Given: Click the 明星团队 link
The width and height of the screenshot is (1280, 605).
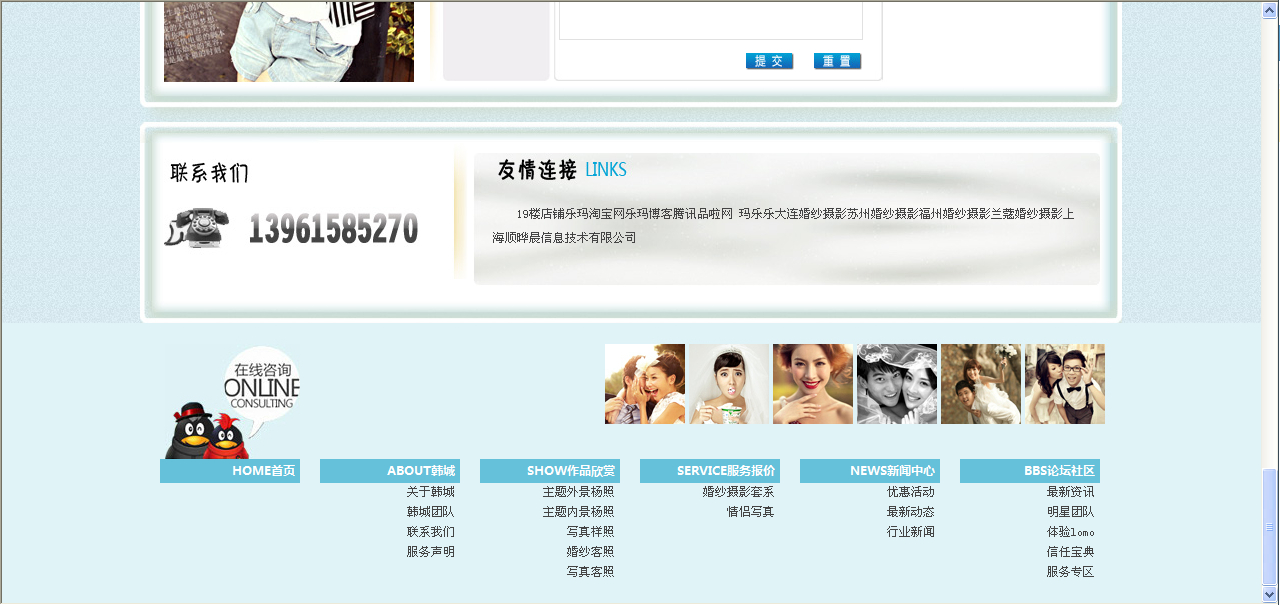Looking at the screenshot, I should coord(1070,512).
